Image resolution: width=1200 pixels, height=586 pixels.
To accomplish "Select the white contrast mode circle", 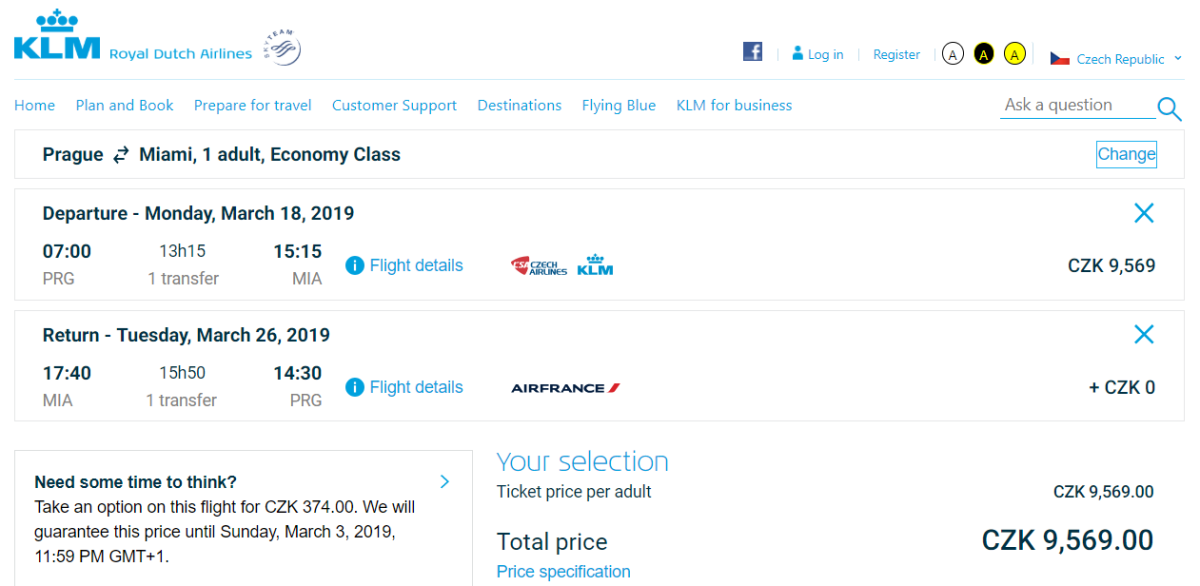I will pos(953,54).
